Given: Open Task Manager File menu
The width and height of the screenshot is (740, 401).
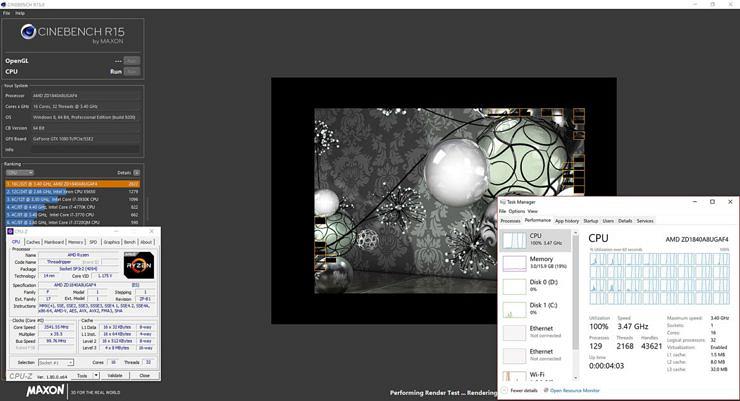Looking at the screenshot, I should click(x=503, y=211).
